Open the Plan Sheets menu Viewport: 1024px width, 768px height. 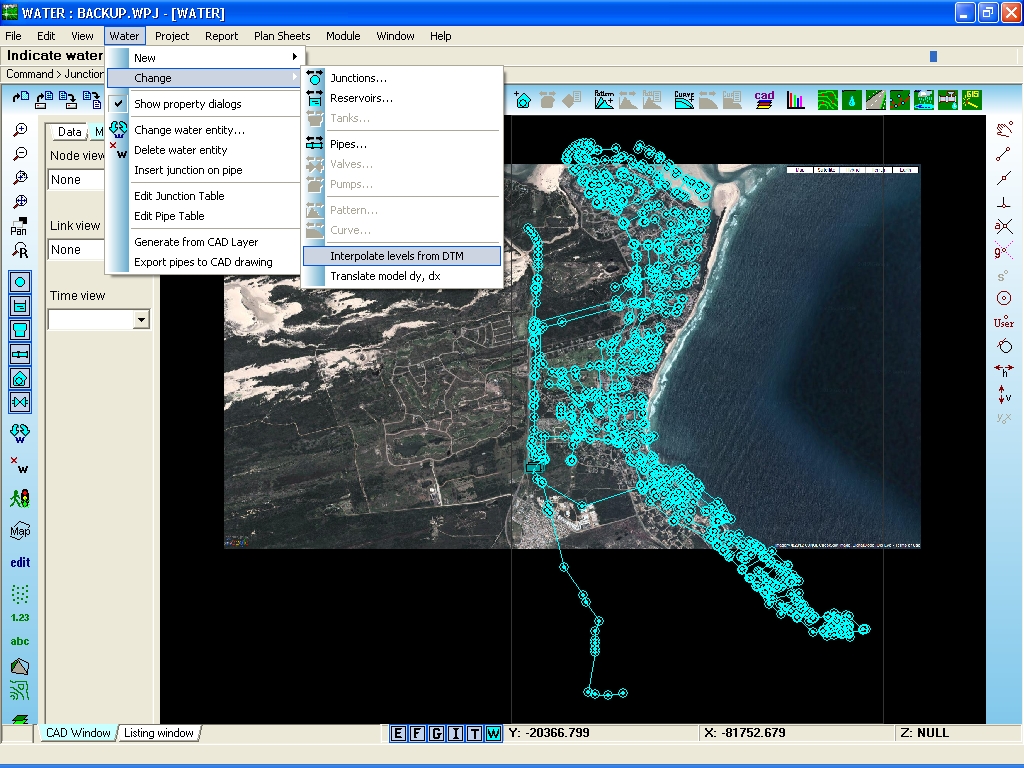pos(282,36)
